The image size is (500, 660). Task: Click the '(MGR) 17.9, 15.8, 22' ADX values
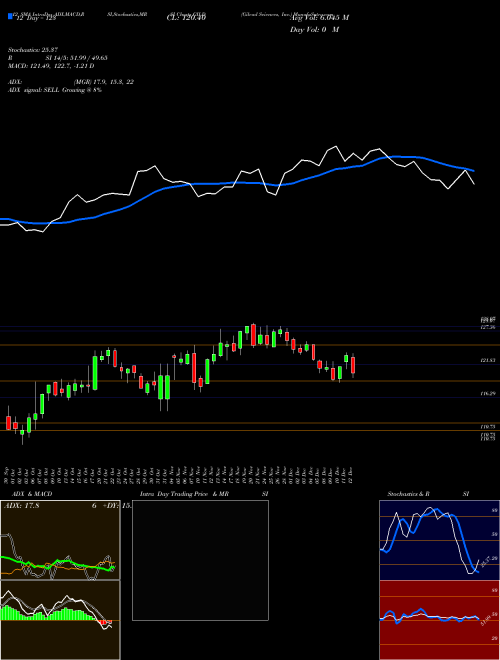[104, 82]
